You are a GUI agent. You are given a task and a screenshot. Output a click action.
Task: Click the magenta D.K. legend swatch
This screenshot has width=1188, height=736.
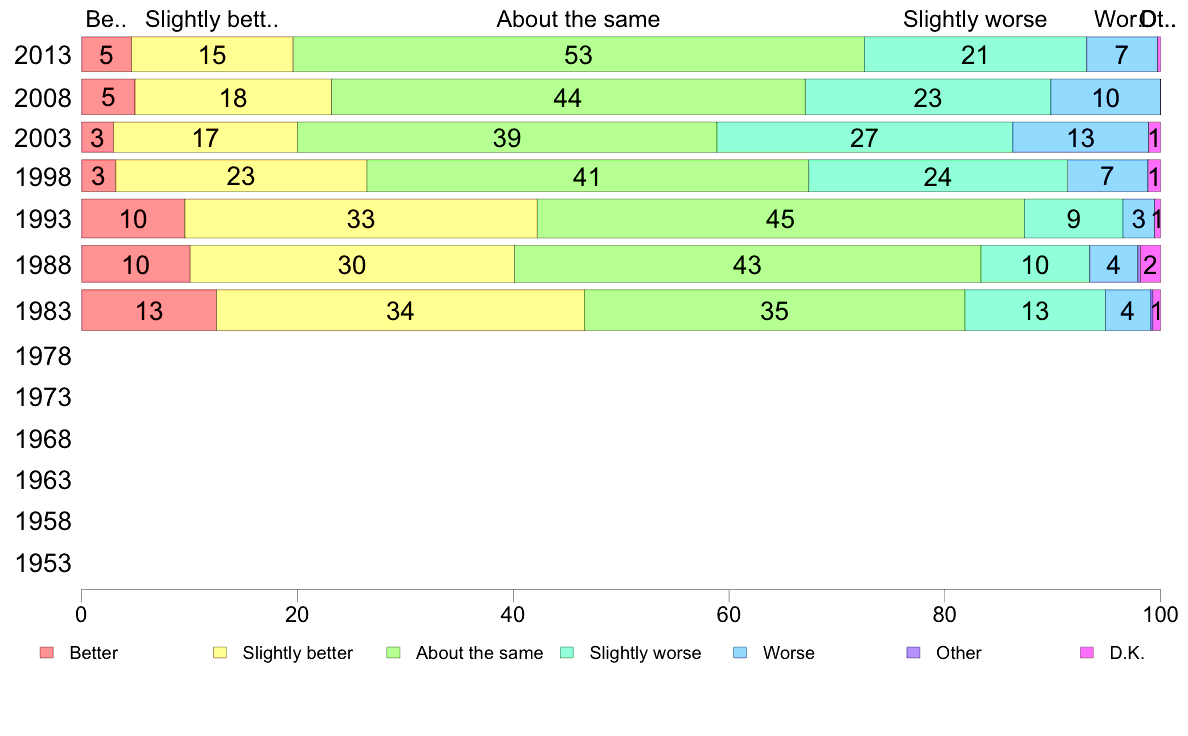click(x=1086, y=653)
